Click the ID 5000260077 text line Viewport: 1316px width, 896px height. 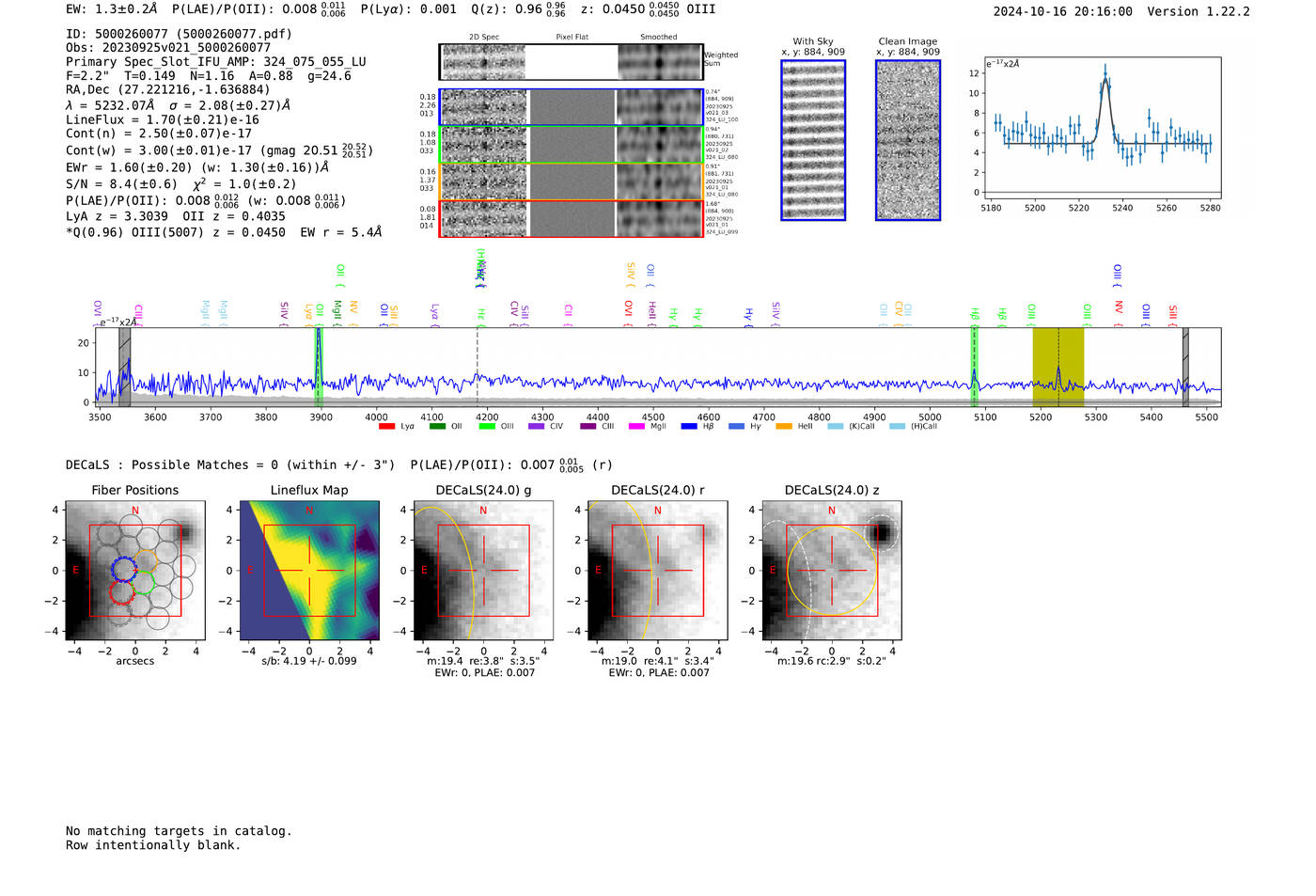coord(179,34)
